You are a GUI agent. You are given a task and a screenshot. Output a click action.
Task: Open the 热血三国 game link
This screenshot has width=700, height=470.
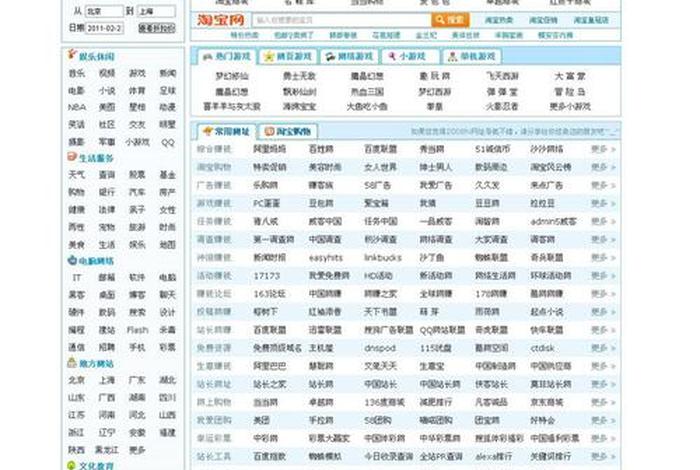pyautogui.click(x=367, y=92)
